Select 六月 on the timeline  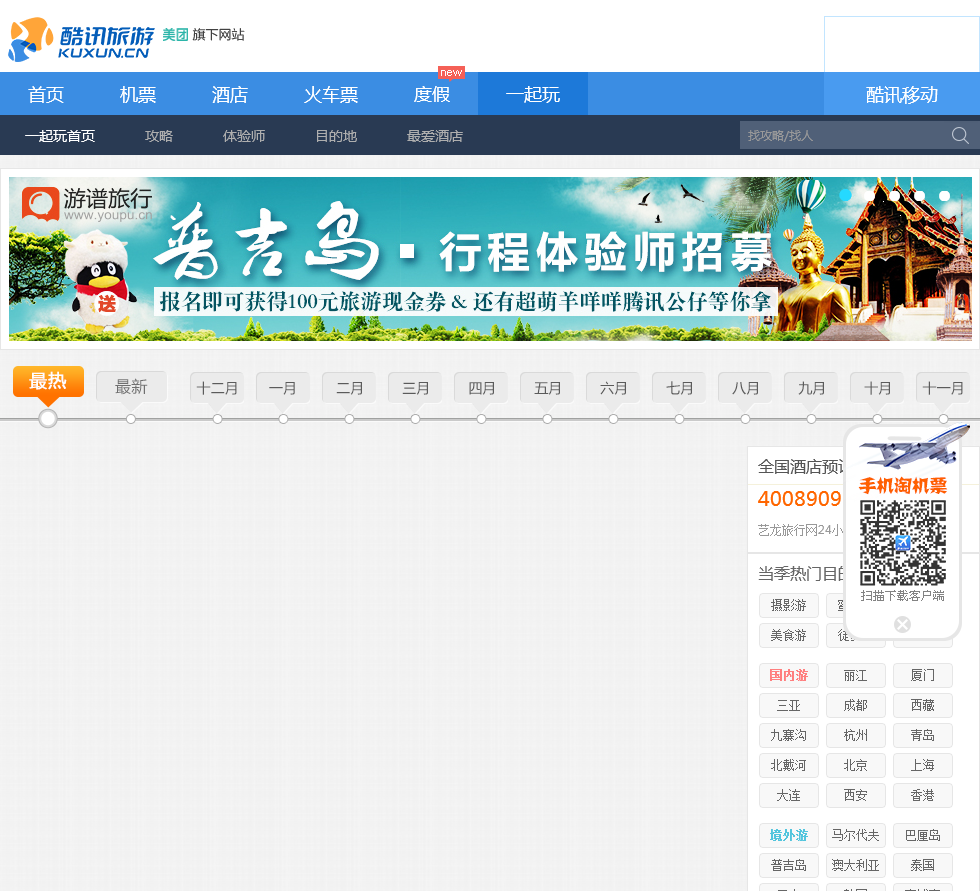[x=613, y=388]
